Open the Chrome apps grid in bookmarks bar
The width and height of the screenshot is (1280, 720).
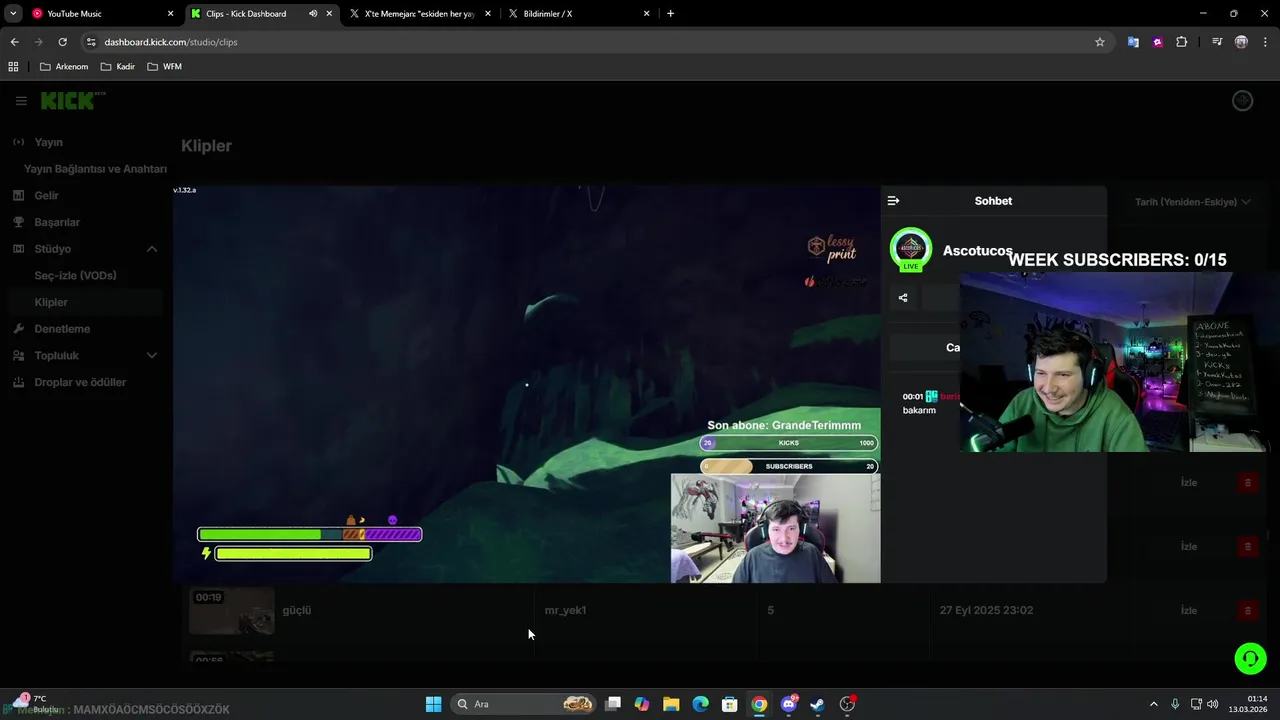tap(13, 67)
